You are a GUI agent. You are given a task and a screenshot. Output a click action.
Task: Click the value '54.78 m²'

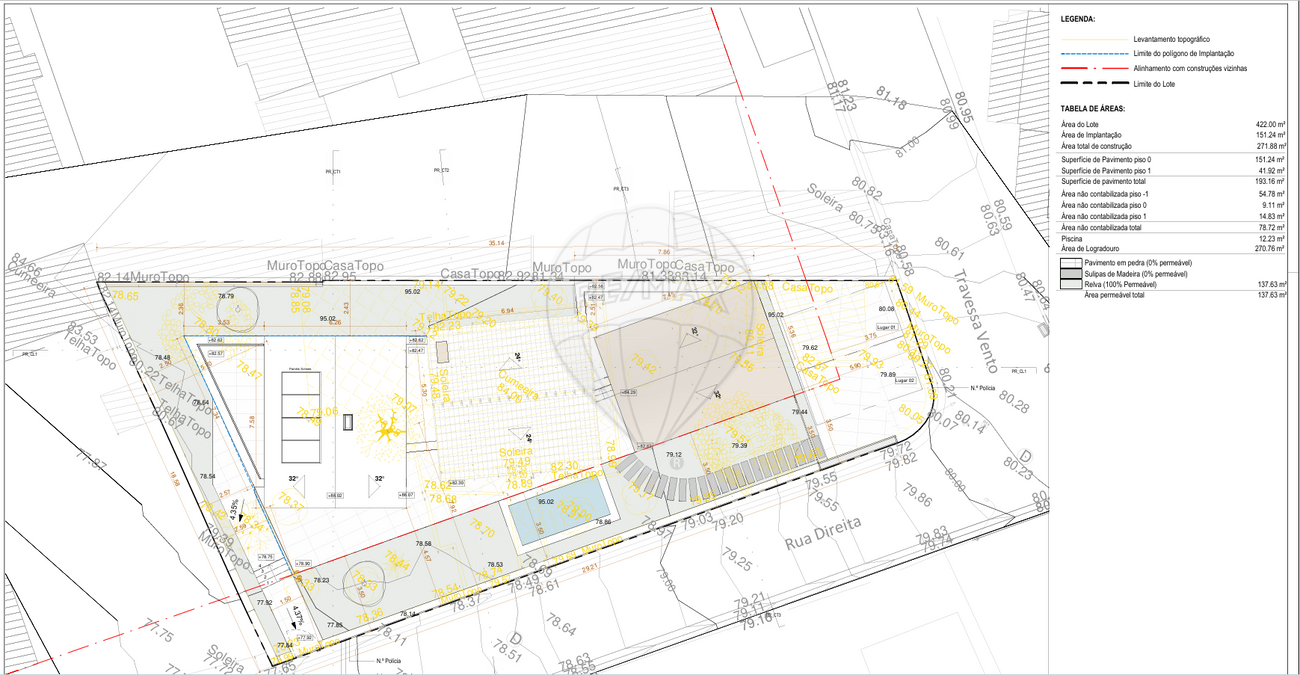pyautogui.click(x=1272, y=194)
